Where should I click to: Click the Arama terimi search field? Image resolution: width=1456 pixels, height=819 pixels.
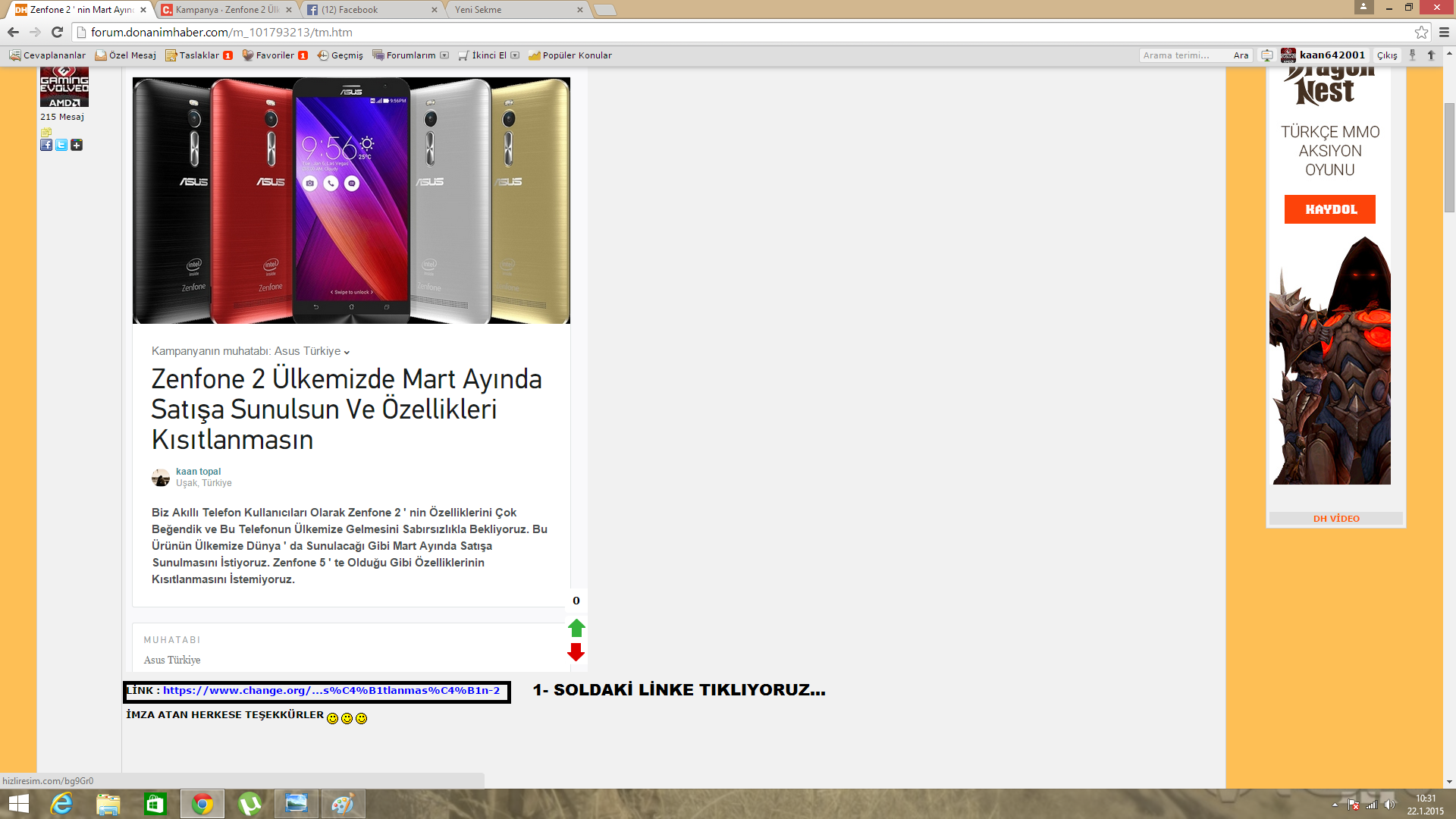point(1184,55)
